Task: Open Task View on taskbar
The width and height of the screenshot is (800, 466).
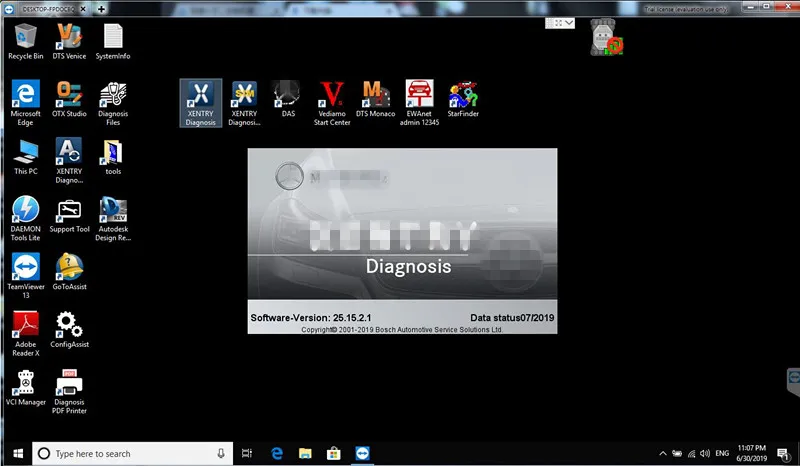Action: 247,453
